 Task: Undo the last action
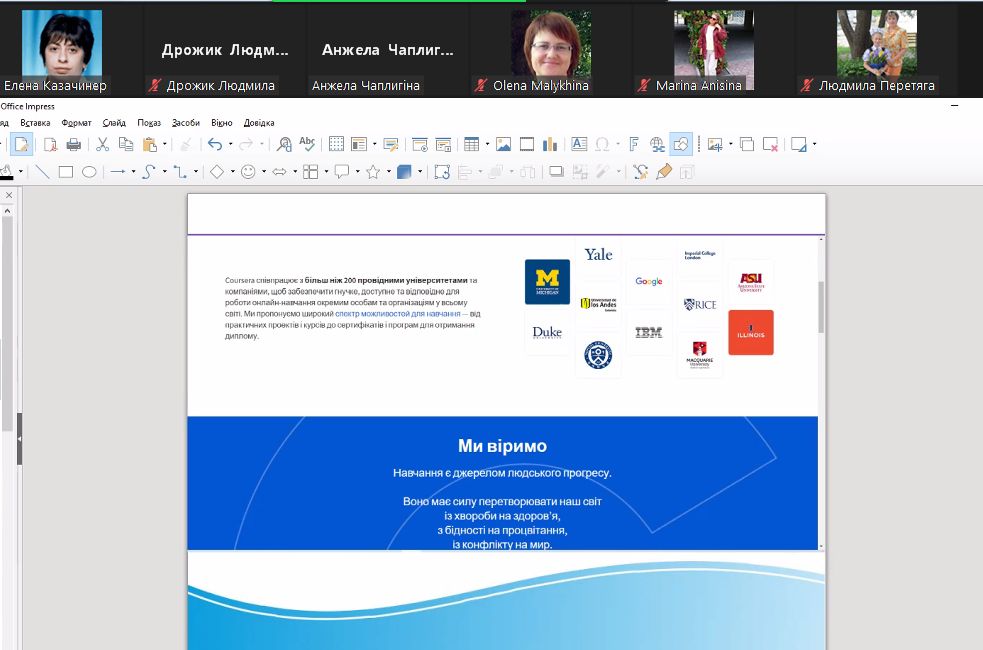coord(215,145)
